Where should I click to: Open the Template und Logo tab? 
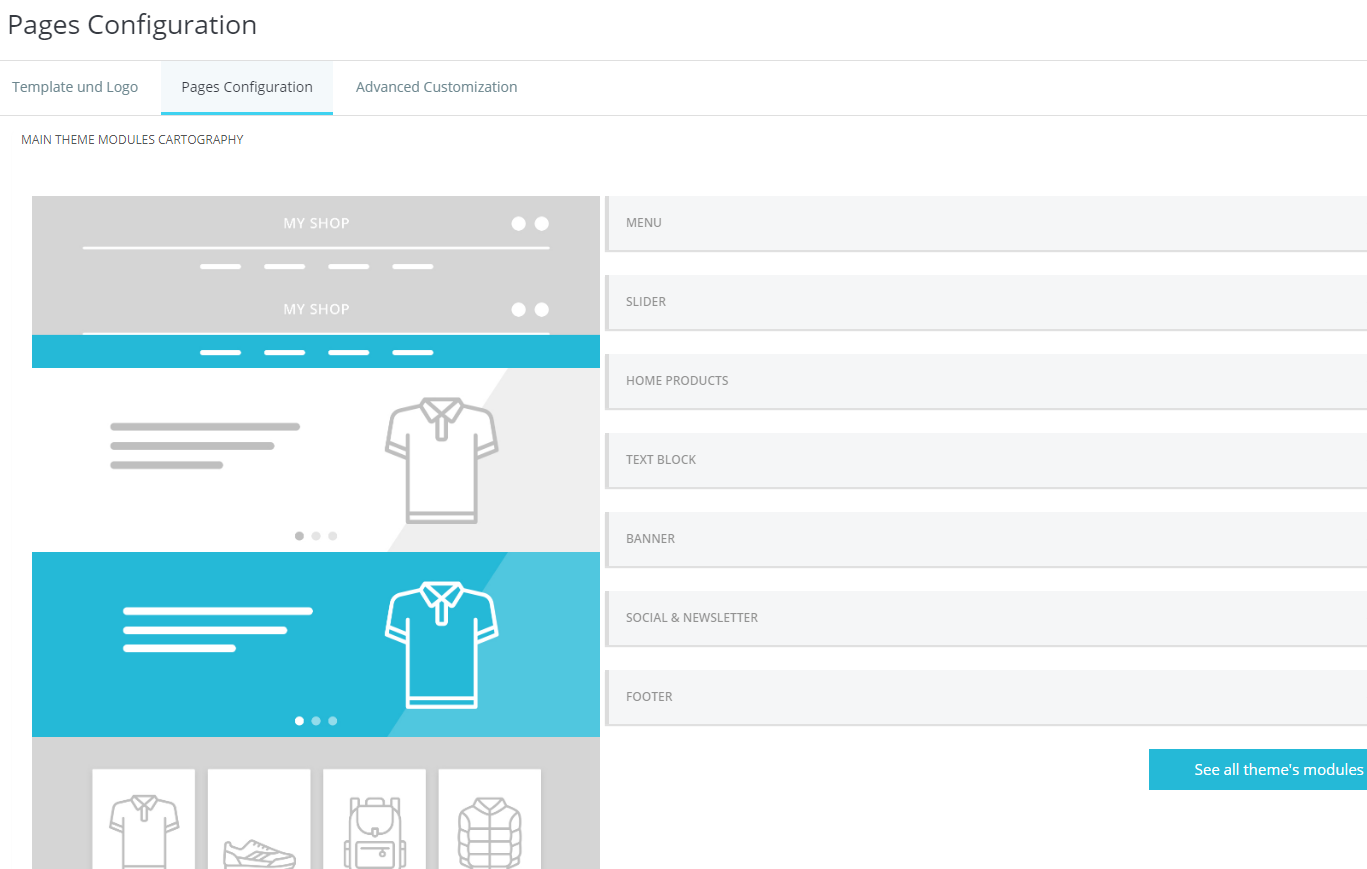click(x=75, y=87)
